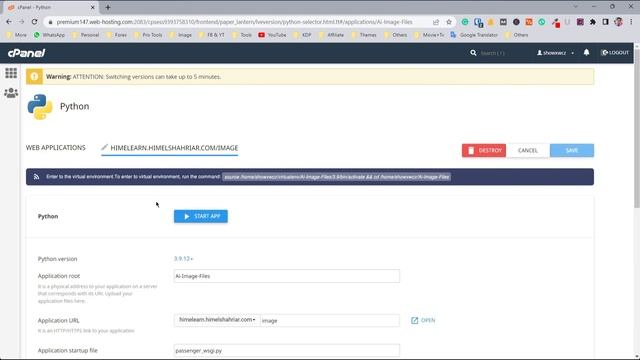Open the tab search chevron in title bar

tap(576, 7)
